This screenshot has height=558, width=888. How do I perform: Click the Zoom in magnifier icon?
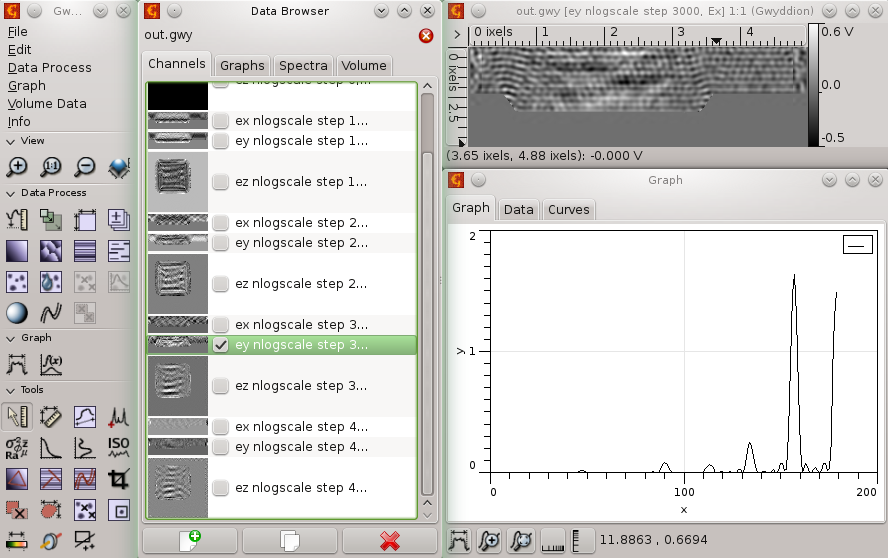point(17,167)
